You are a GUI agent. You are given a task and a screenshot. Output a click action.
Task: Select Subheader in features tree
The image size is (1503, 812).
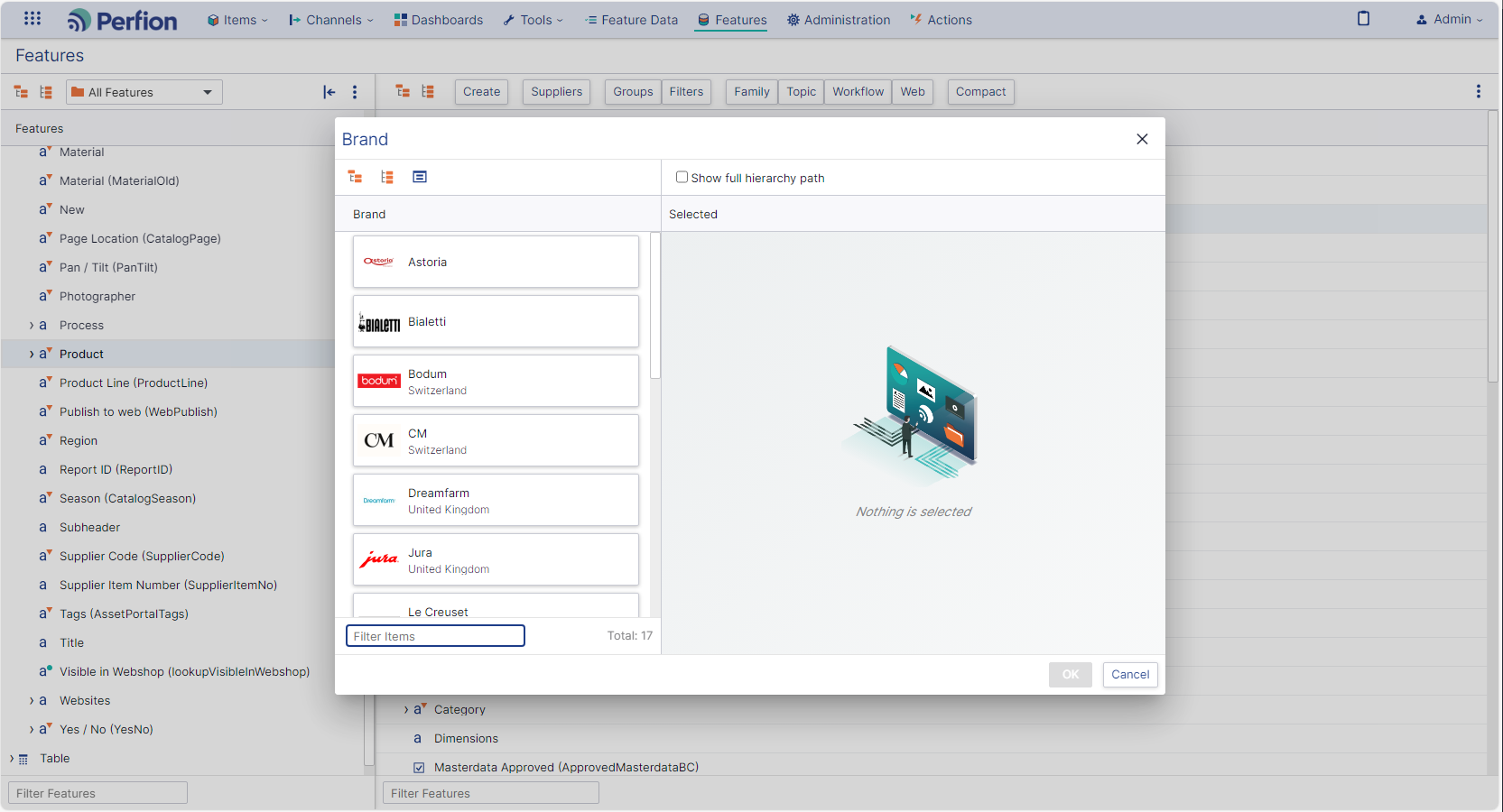tap(89, 528)
